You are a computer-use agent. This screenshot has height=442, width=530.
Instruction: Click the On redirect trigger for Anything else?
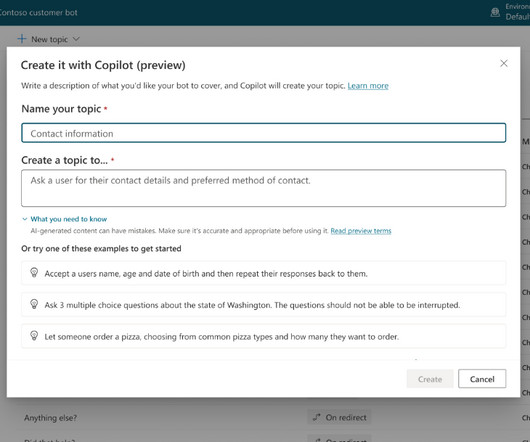339,417
